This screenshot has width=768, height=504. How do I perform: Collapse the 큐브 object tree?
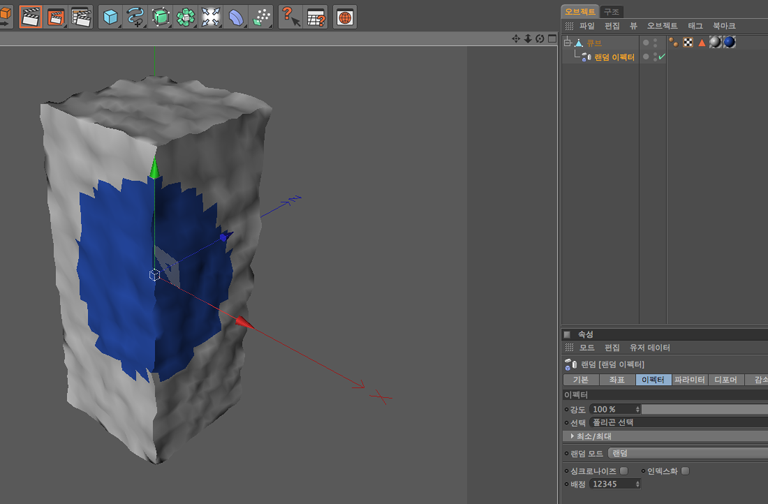click(567, 42)
